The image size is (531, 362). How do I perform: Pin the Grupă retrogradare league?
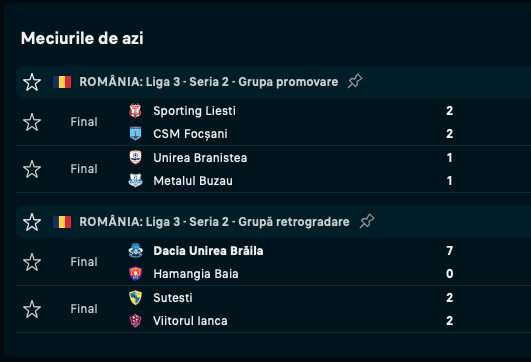coord(367,221)
